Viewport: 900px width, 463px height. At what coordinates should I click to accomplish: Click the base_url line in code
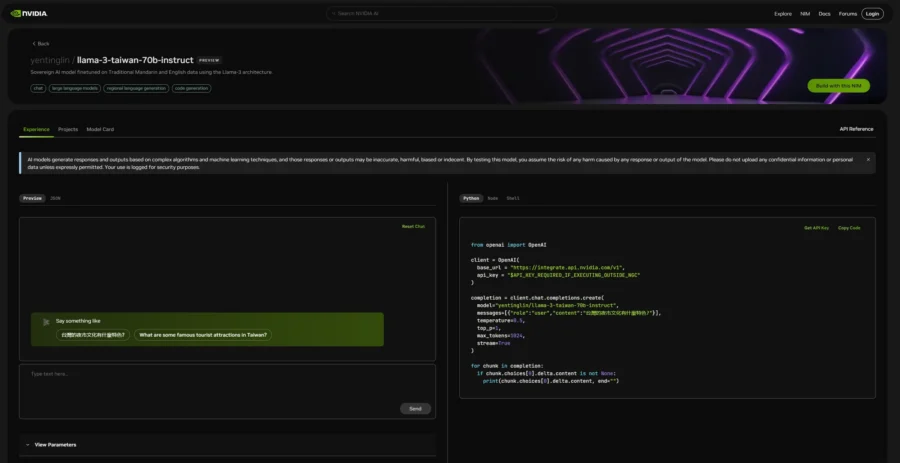pyautogui.click(x=550, y=267)
